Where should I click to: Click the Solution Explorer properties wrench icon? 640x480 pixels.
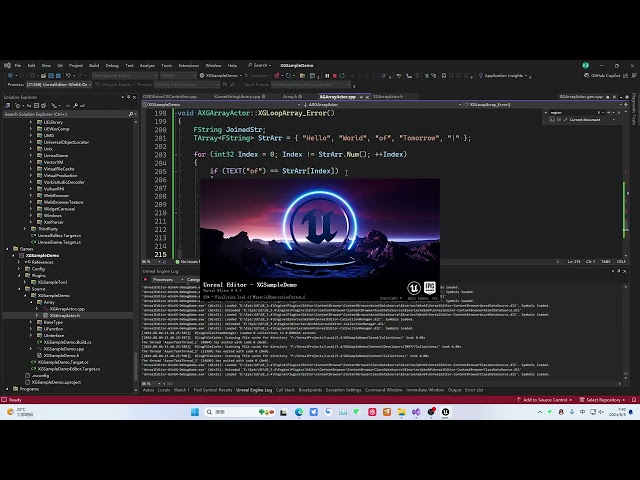tap(76, 106)
